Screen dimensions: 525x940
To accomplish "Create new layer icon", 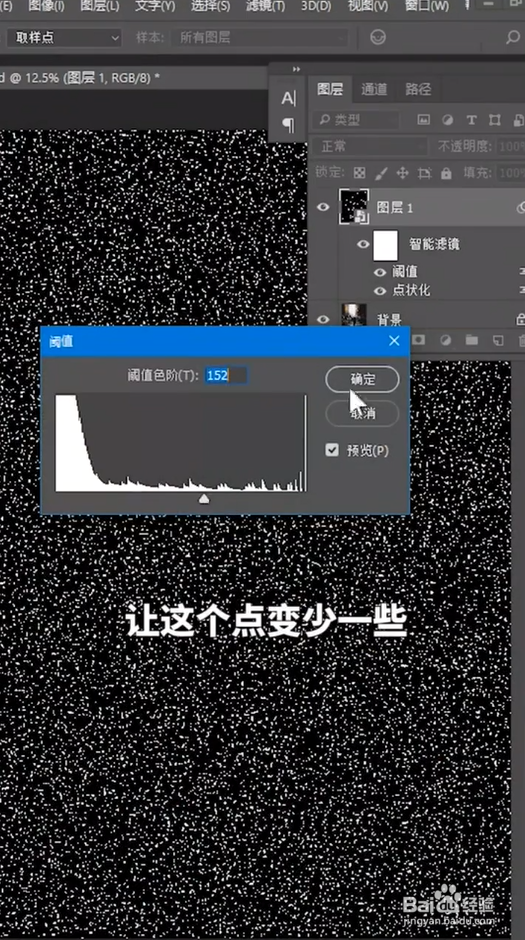I will click(x=497, y=340).
